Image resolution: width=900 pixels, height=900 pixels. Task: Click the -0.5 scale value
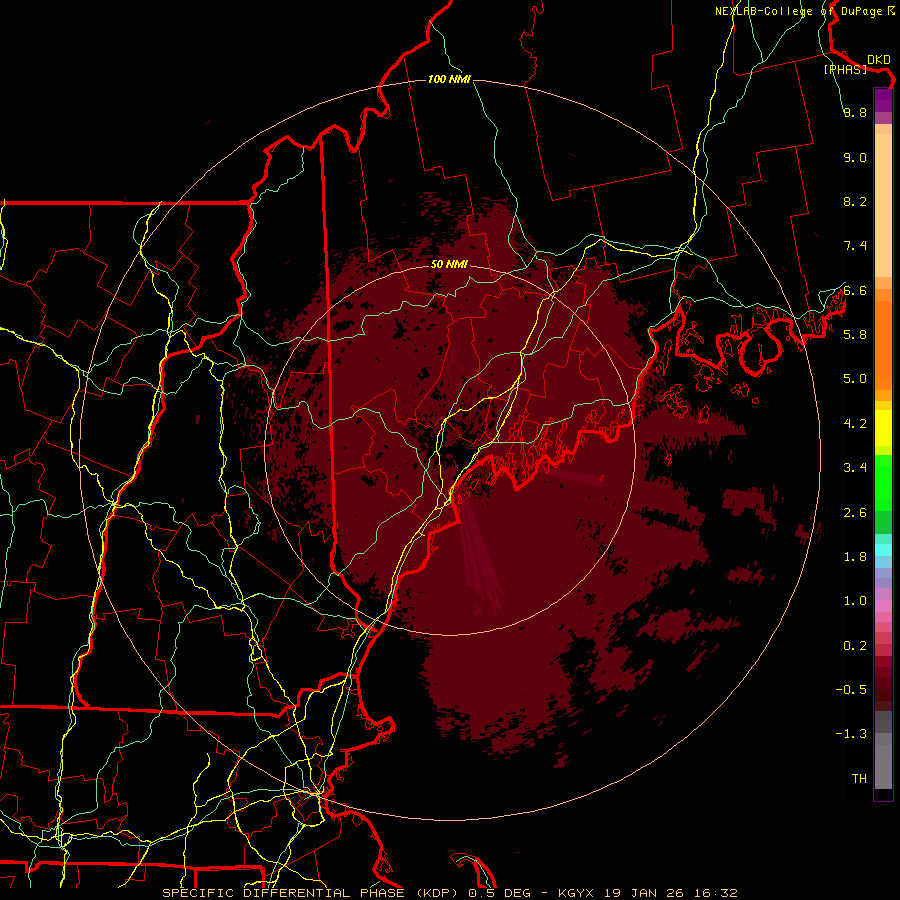[851, 690]
